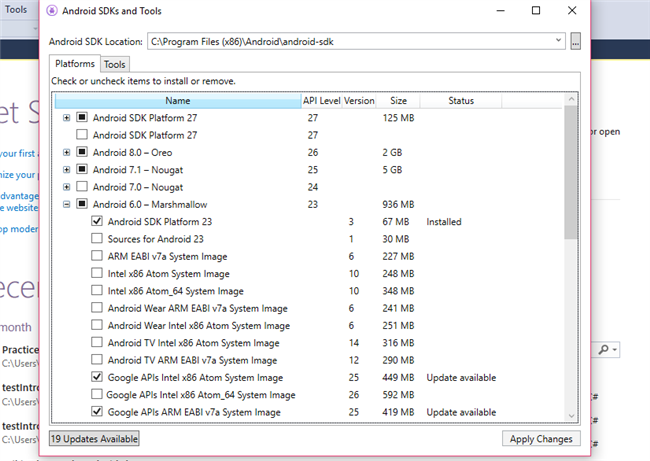
Task: Select the Sources for Android 23 row text
Action: 155,239
